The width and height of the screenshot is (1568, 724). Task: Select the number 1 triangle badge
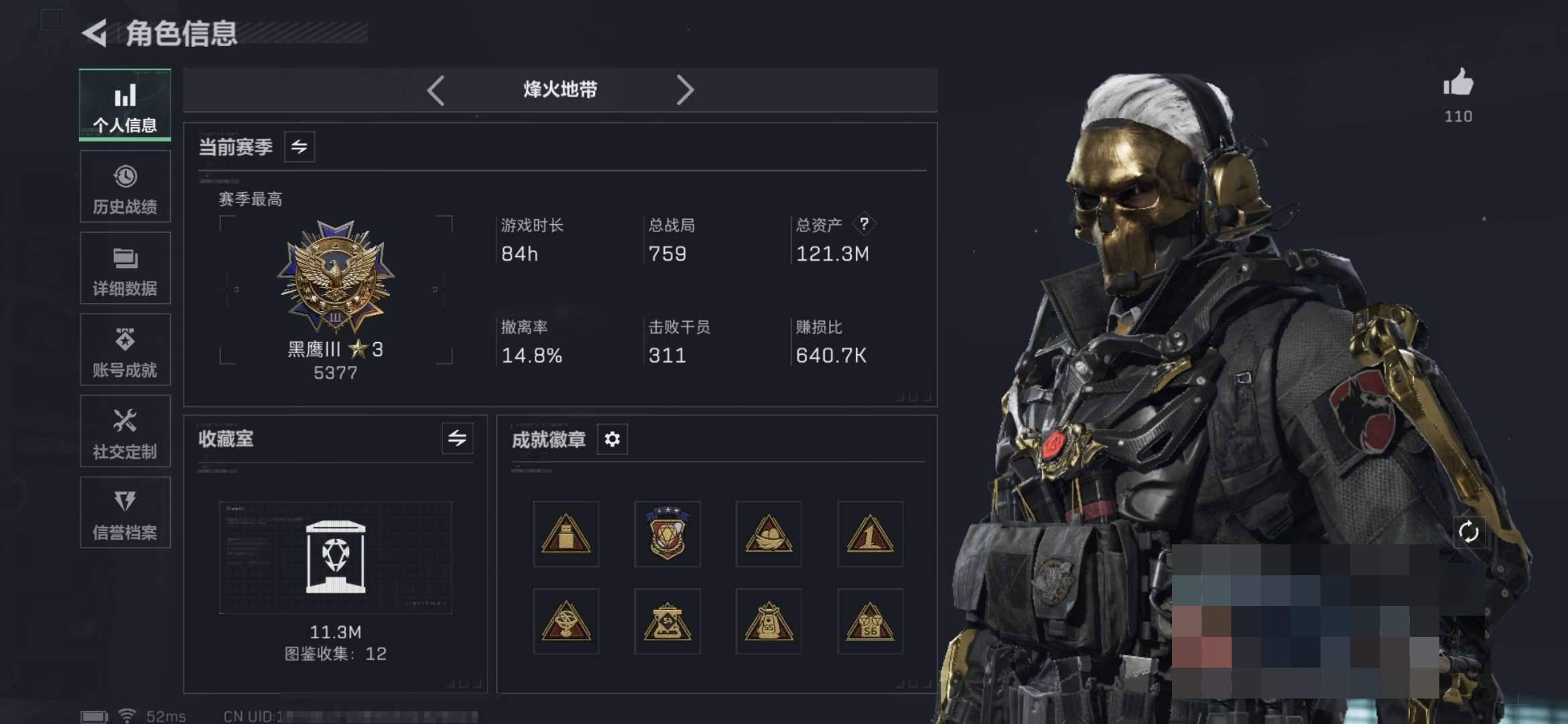870,534
